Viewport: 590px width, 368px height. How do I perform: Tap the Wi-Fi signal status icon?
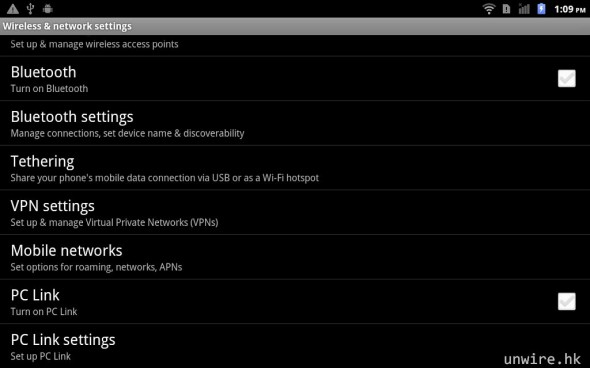point(489,9)
